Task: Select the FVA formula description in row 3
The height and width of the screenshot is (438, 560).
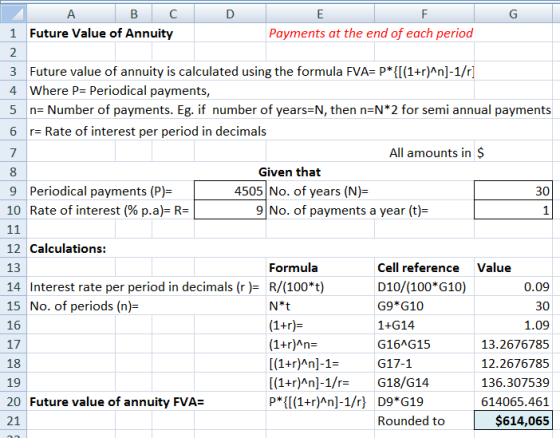Action: (x=252, y=71)
